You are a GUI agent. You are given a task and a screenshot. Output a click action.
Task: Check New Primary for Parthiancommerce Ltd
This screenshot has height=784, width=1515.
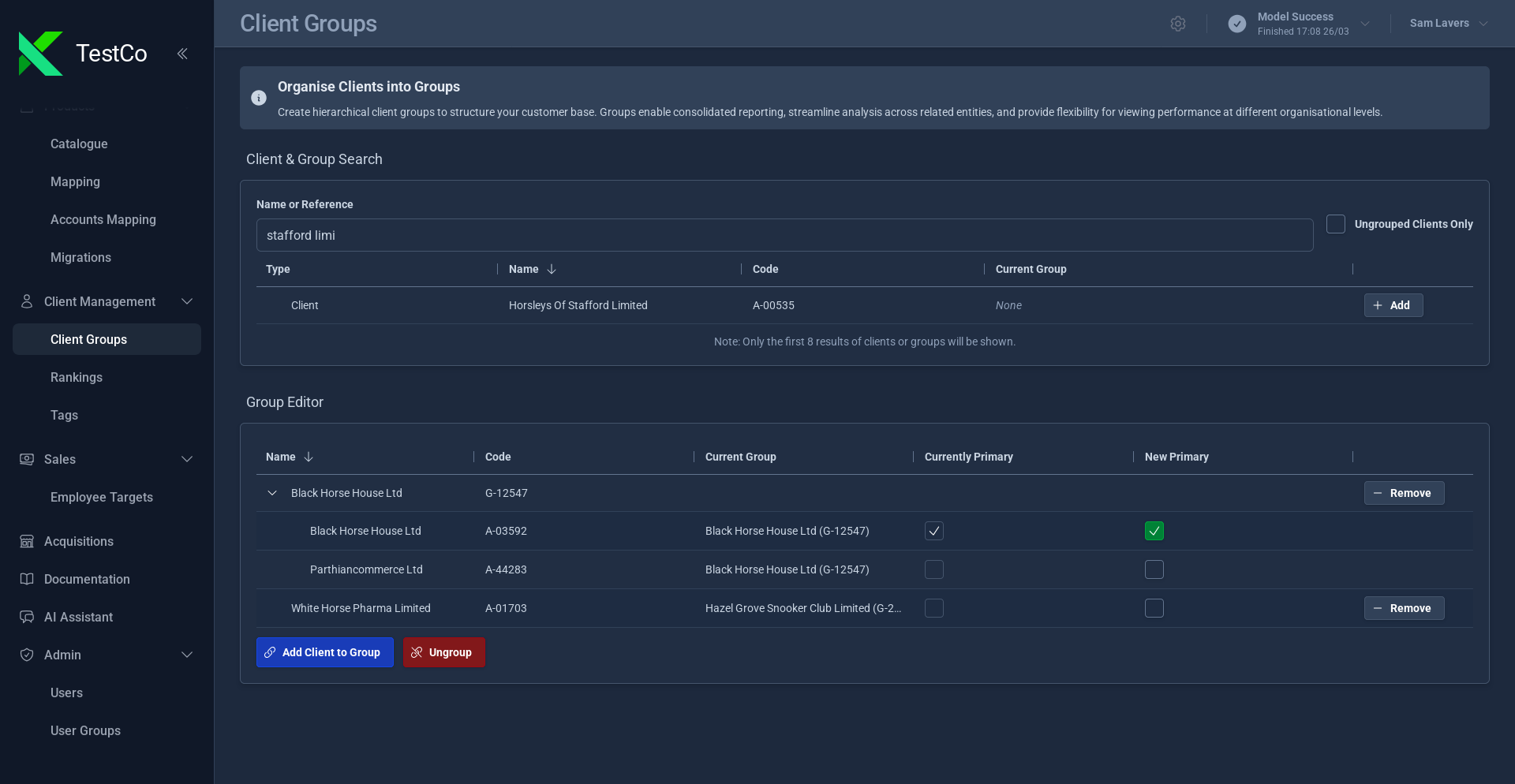(x=1154, y=569)
